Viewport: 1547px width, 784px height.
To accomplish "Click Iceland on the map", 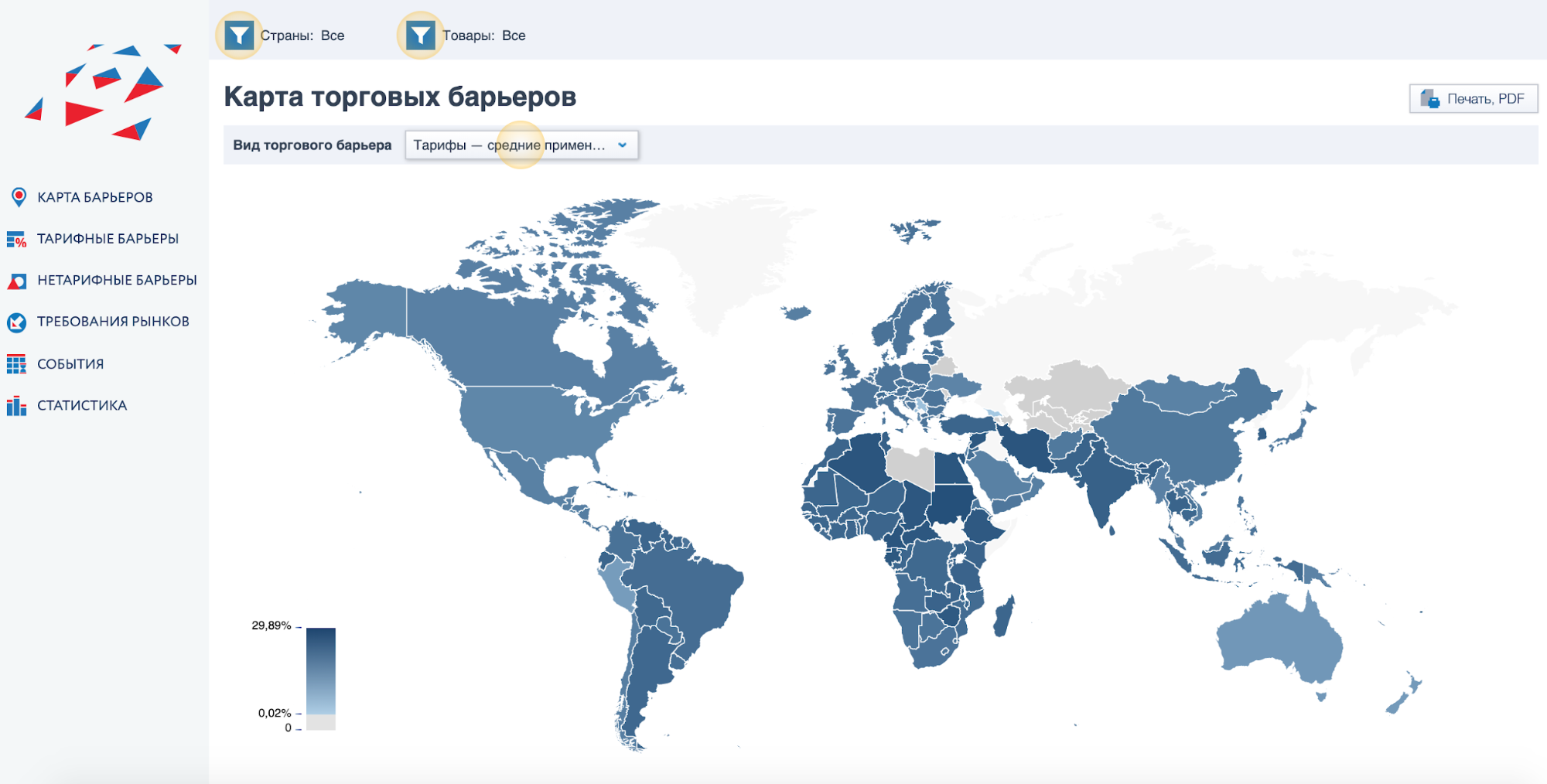I will pos(796,312).
